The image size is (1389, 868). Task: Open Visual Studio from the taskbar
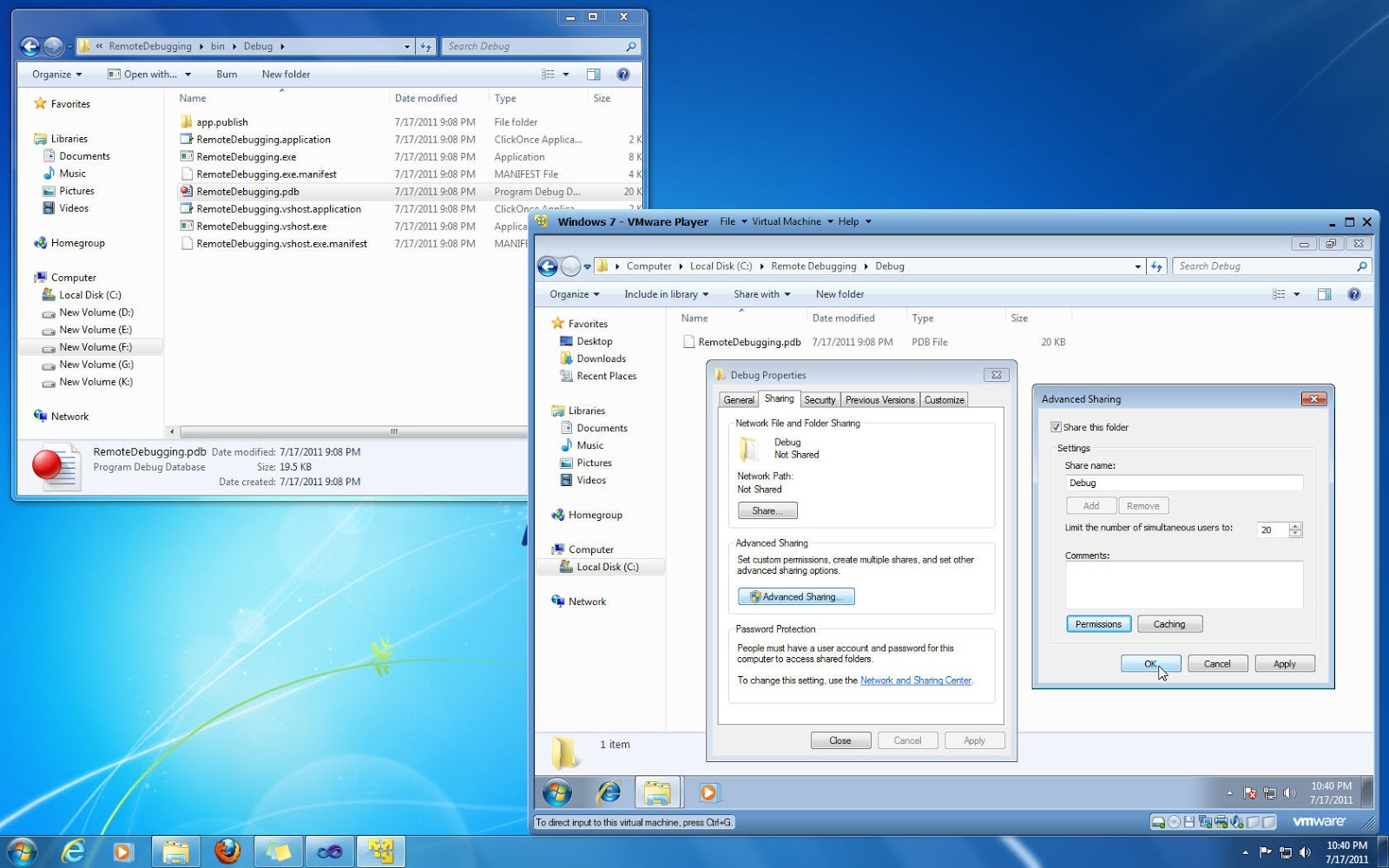point(331,851)
